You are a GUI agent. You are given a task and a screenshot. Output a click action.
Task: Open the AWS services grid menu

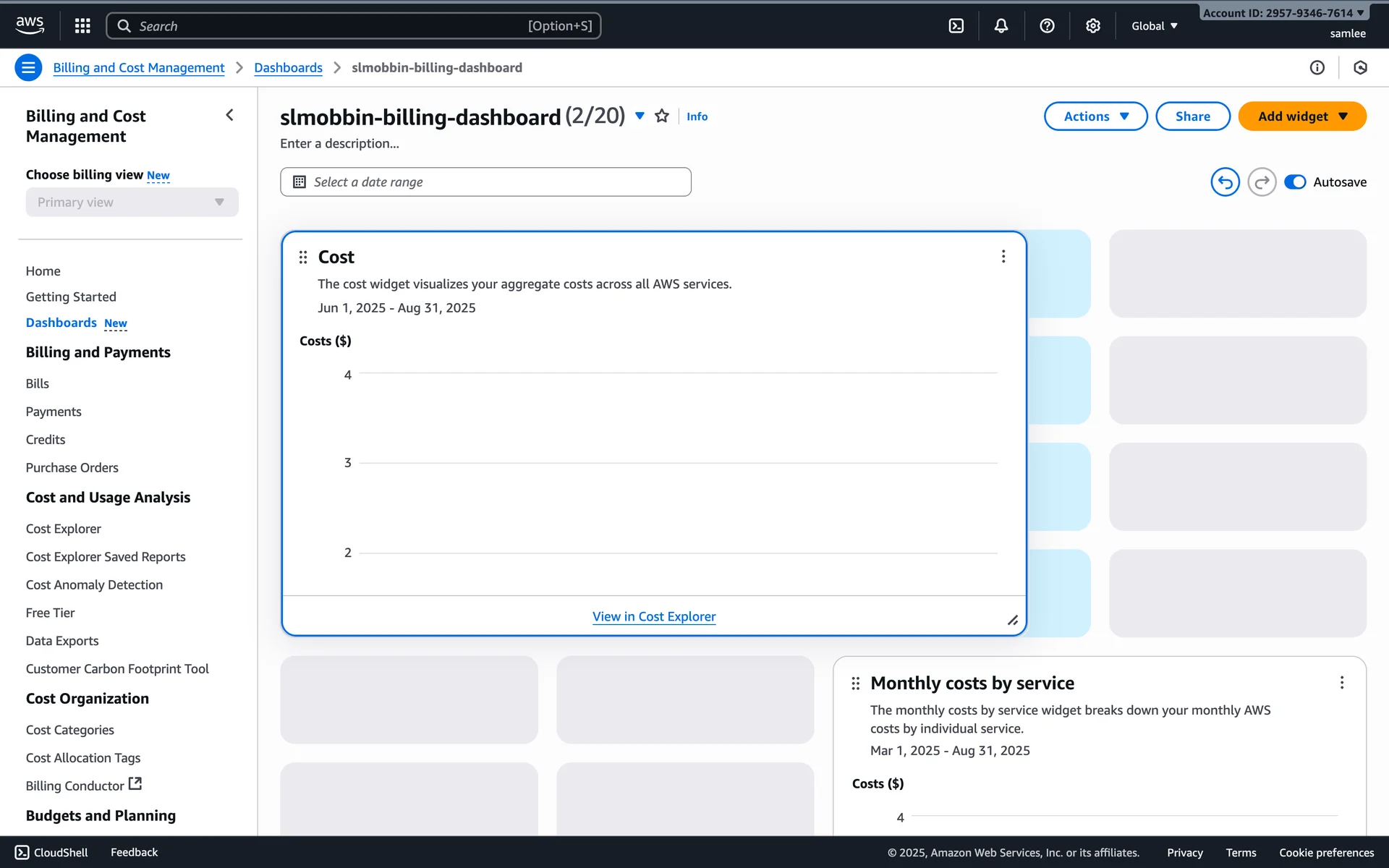click(82, 26)
